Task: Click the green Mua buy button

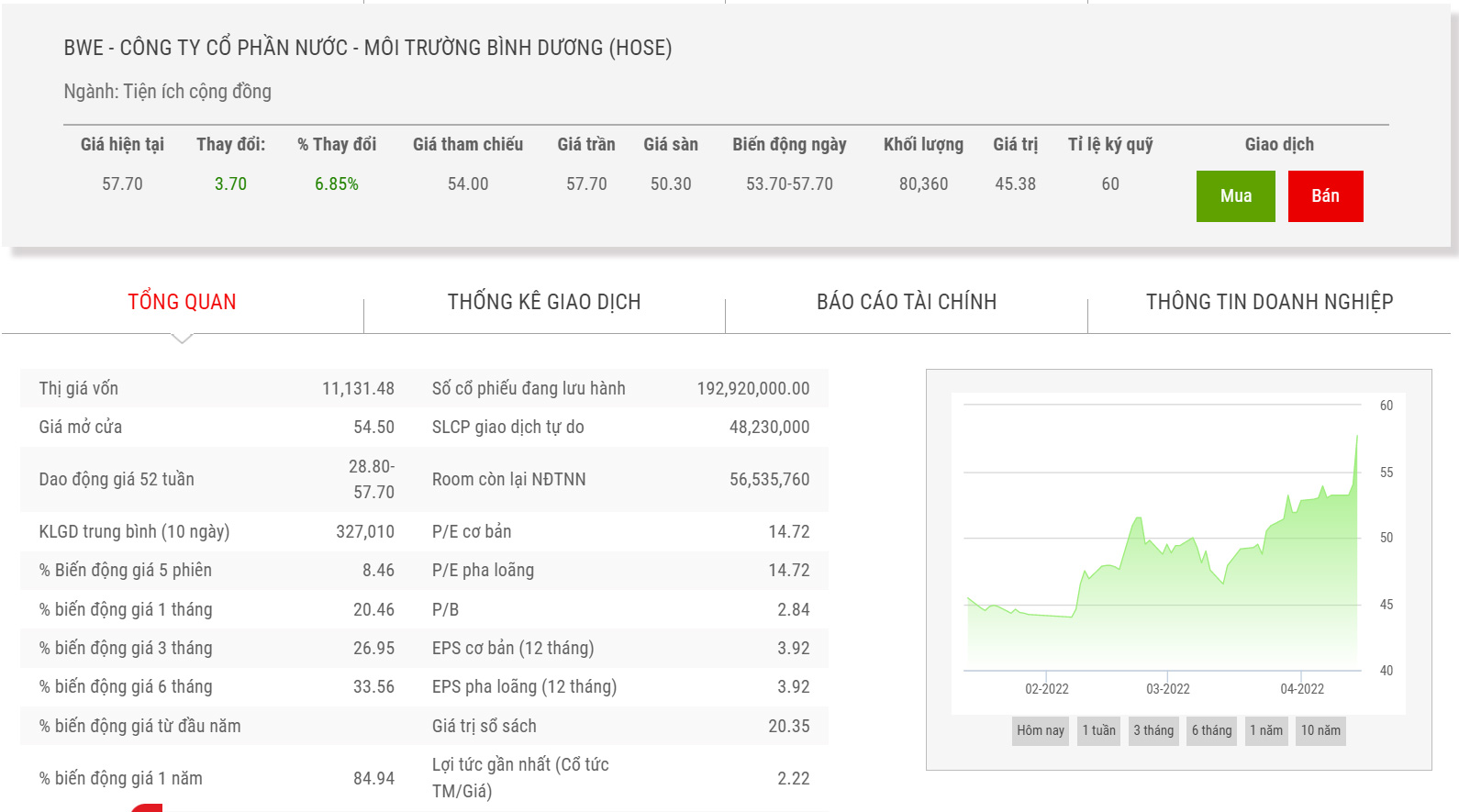Action: point(1235,196)
